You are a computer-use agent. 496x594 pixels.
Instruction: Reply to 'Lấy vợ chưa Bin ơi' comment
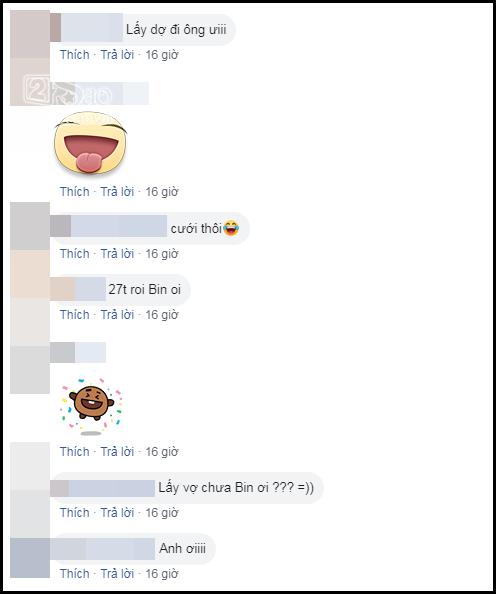point(117,513)
